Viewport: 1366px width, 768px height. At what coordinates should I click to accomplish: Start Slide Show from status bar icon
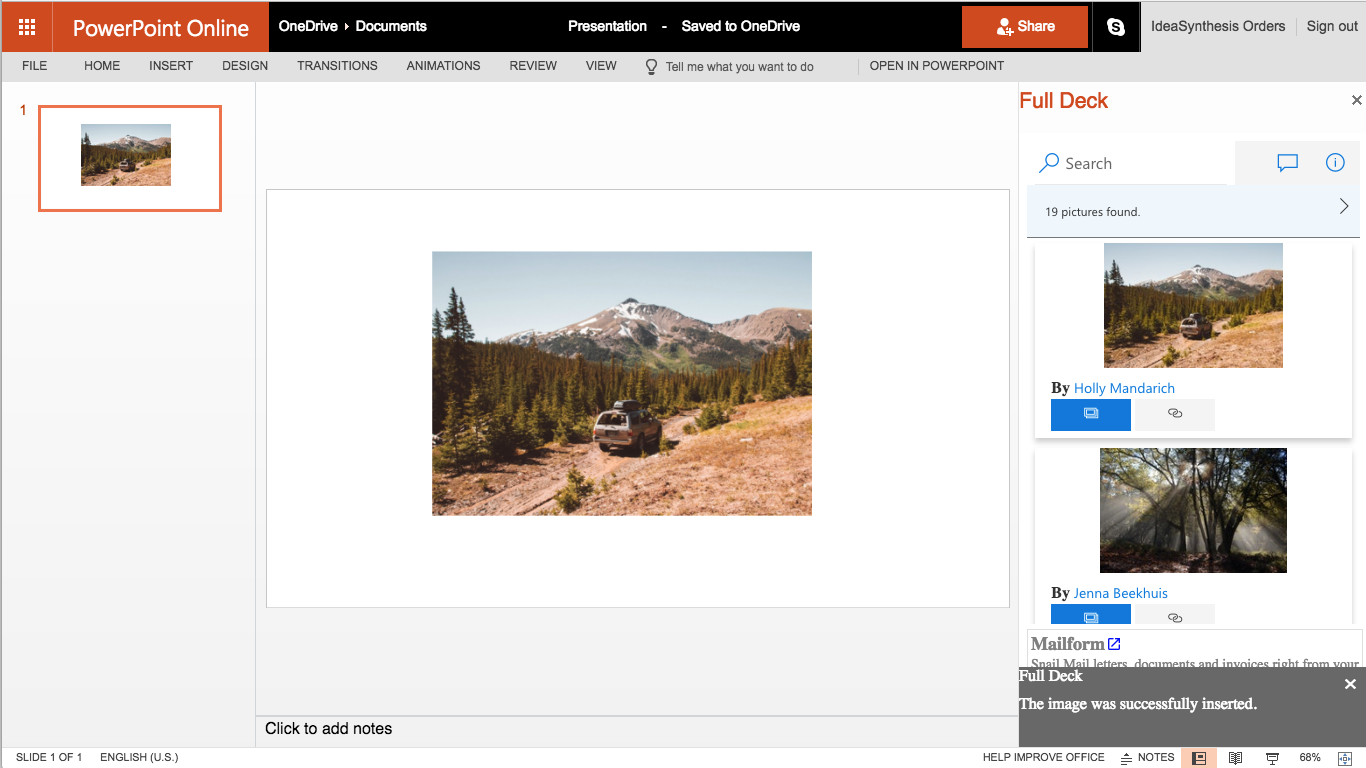click(x=1272, y=758)
